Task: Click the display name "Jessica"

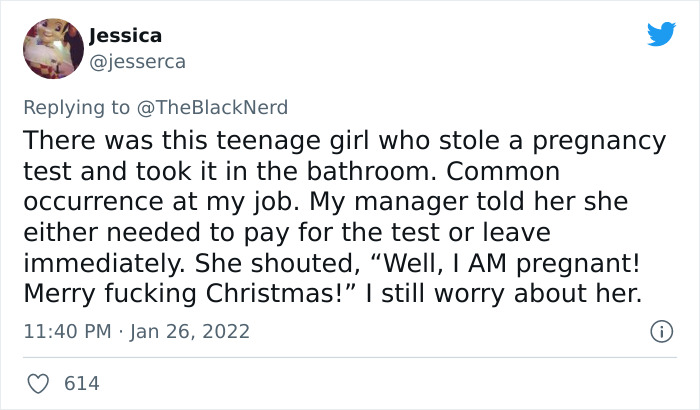Action: [x=125, y=36]
